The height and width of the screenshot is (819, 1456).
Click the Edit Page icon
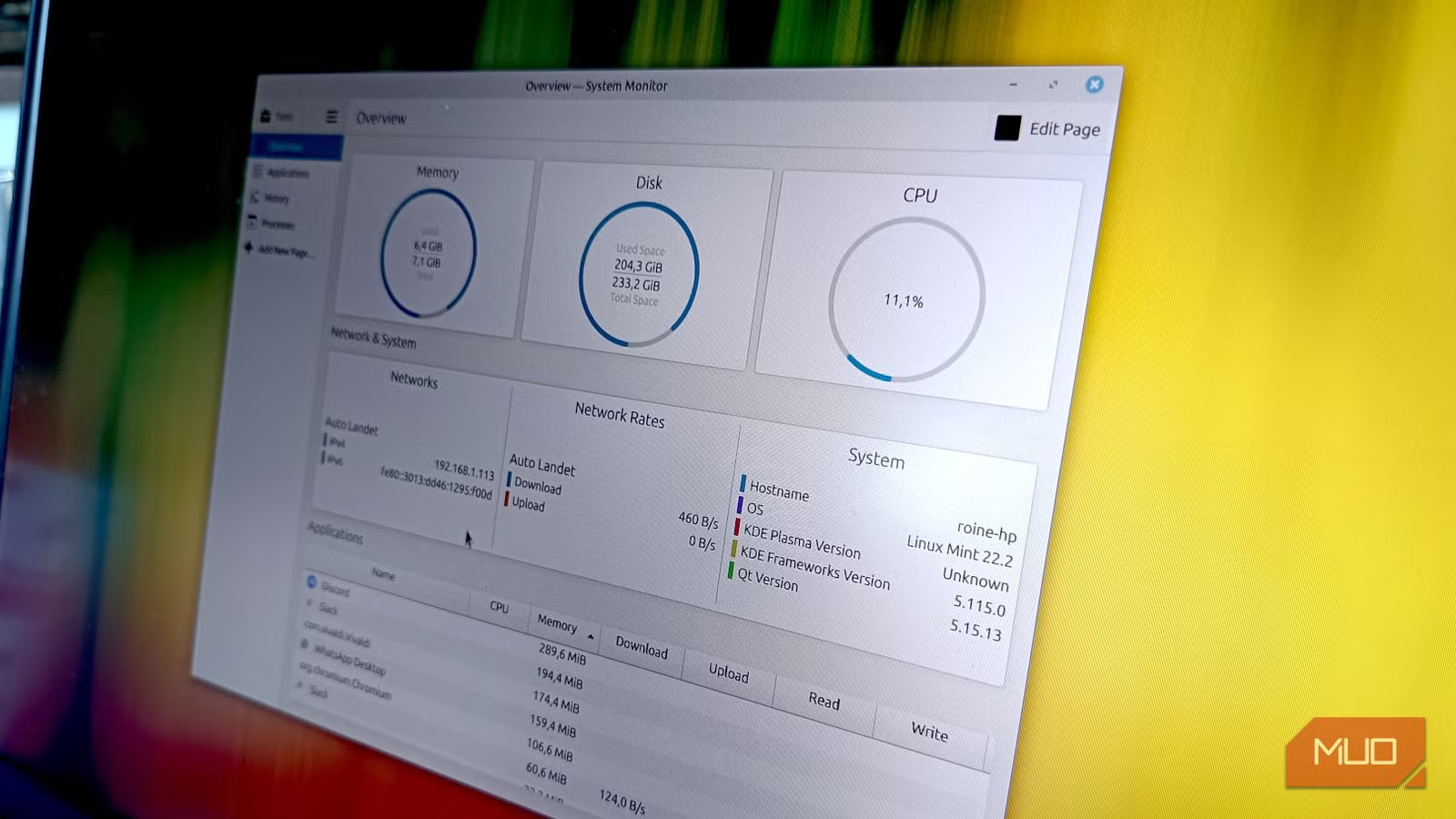[1007, 128]
